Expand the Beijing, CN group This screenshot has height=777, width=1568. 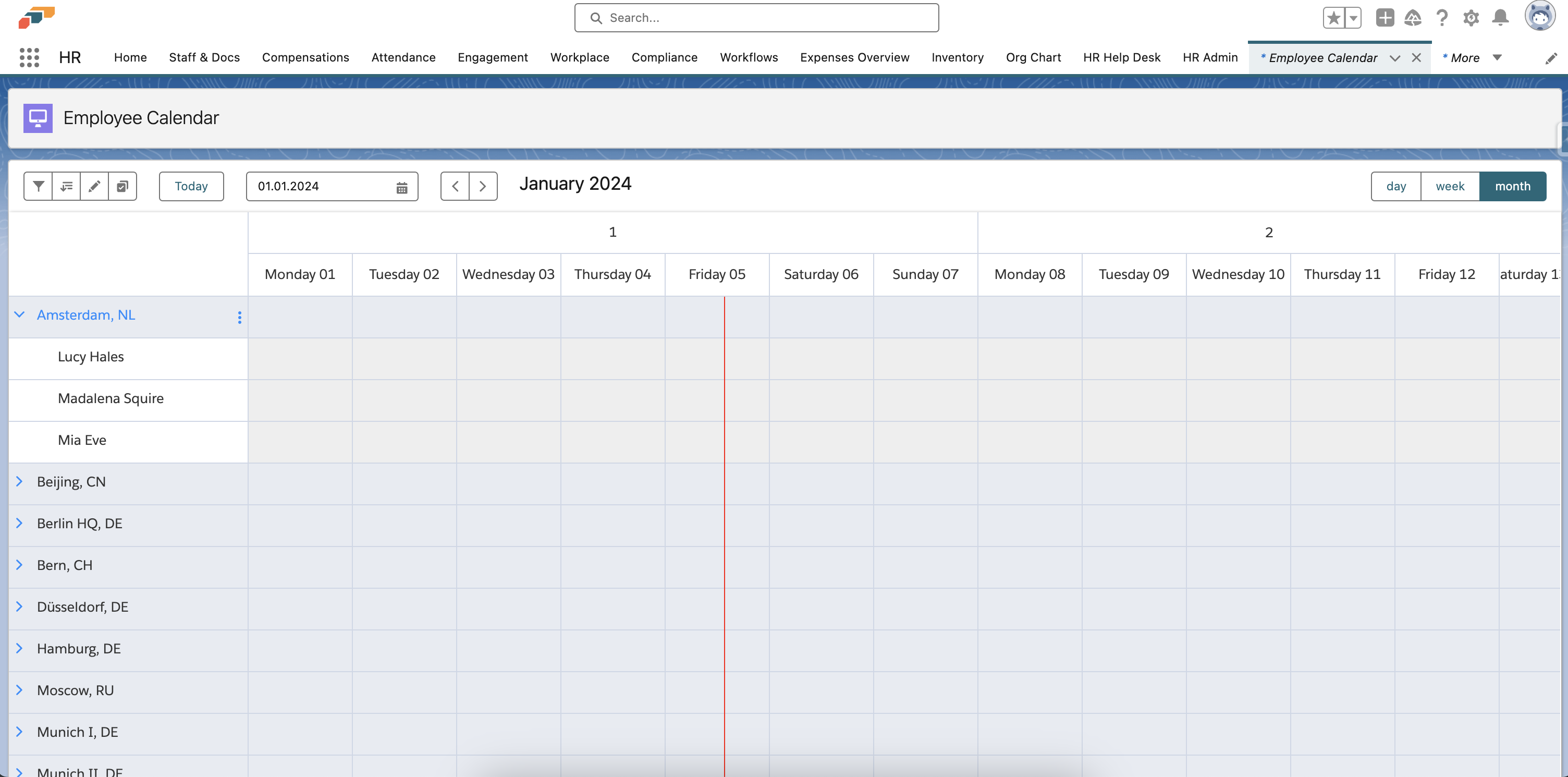pos(19,482)
